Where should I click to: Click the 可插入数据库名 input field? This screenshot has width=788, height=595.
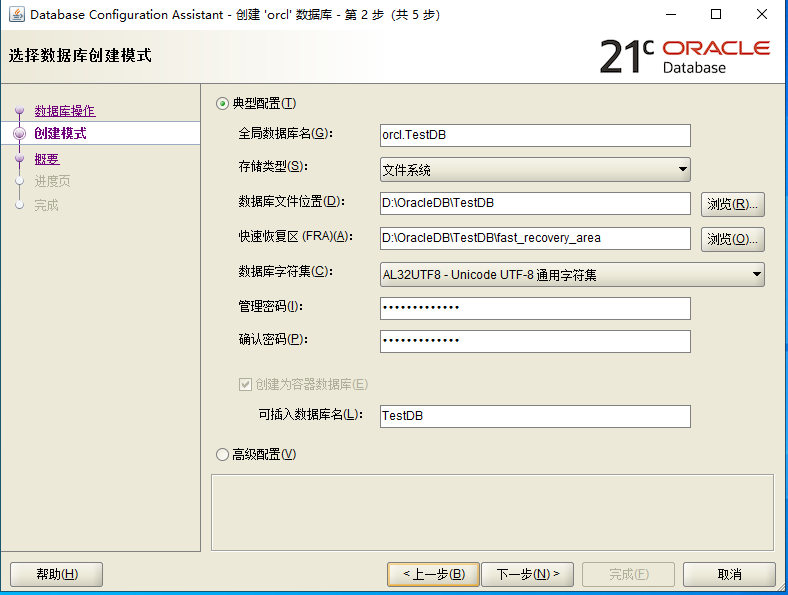tap(535, 416)
